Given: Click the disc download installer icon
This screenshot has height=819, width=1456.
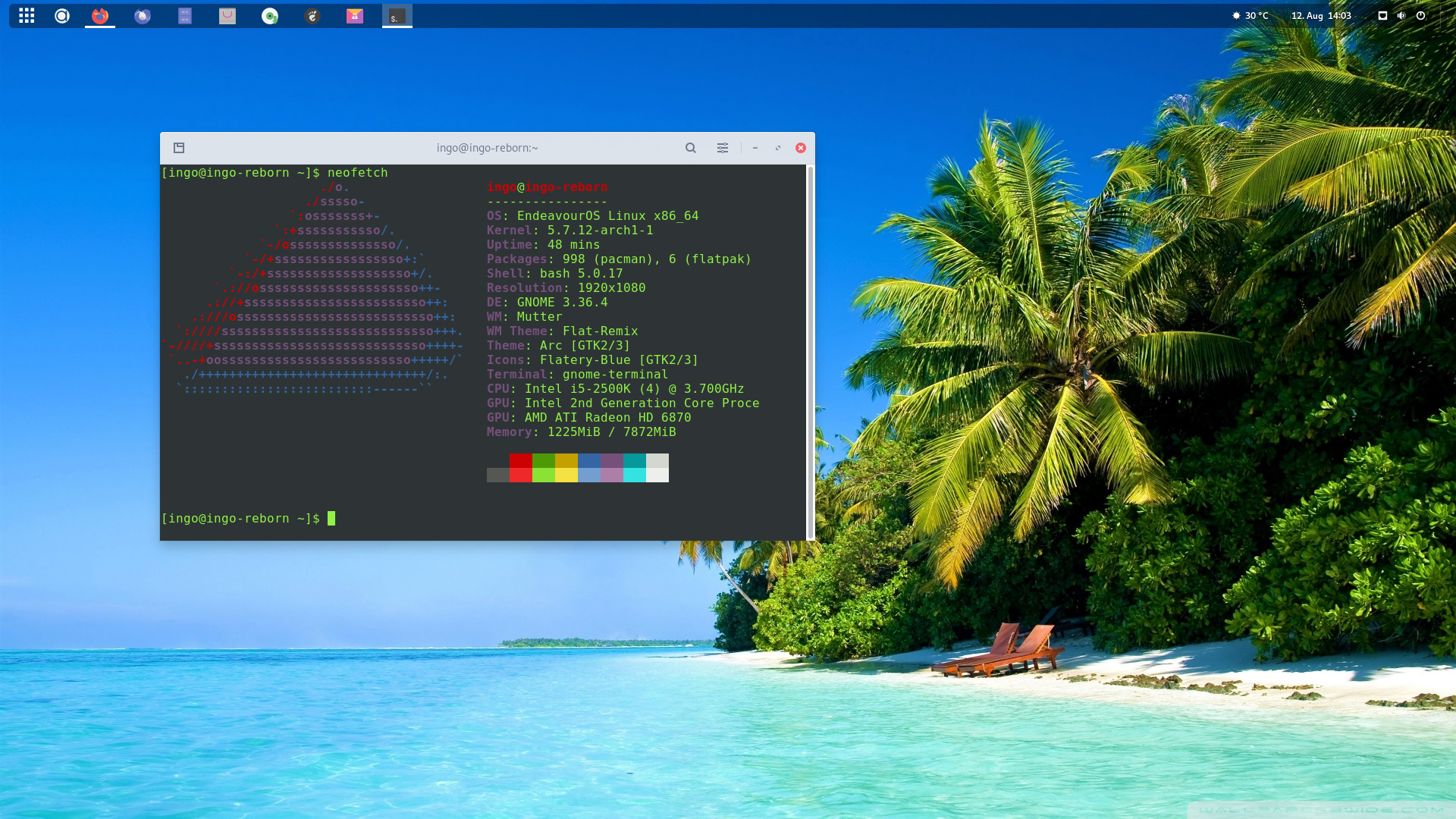Looking at the screenshot, I should pyautogui.click(x=270, y=16).
